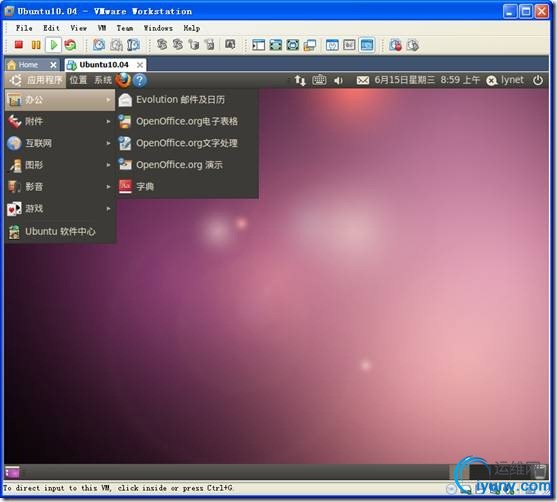Screen dimensions: 557x502
Task: Close the Ubuntu10.04 tab
Action: click(140, 65)
